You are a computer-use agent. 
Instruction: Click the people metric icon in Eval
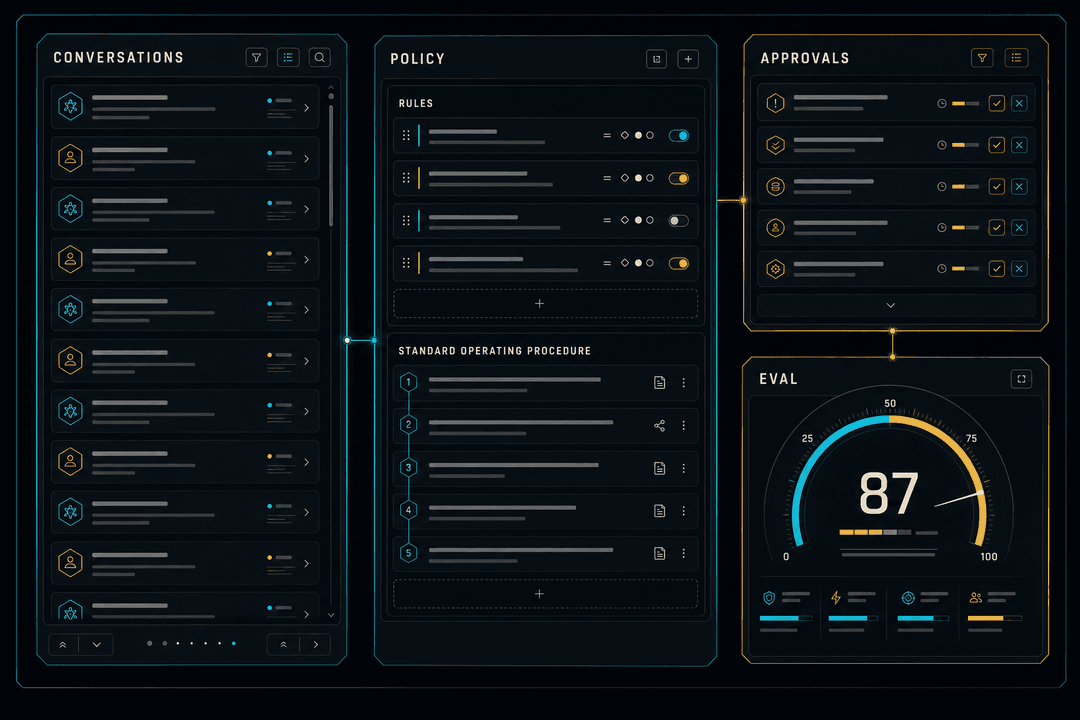[x=976, y=597]
